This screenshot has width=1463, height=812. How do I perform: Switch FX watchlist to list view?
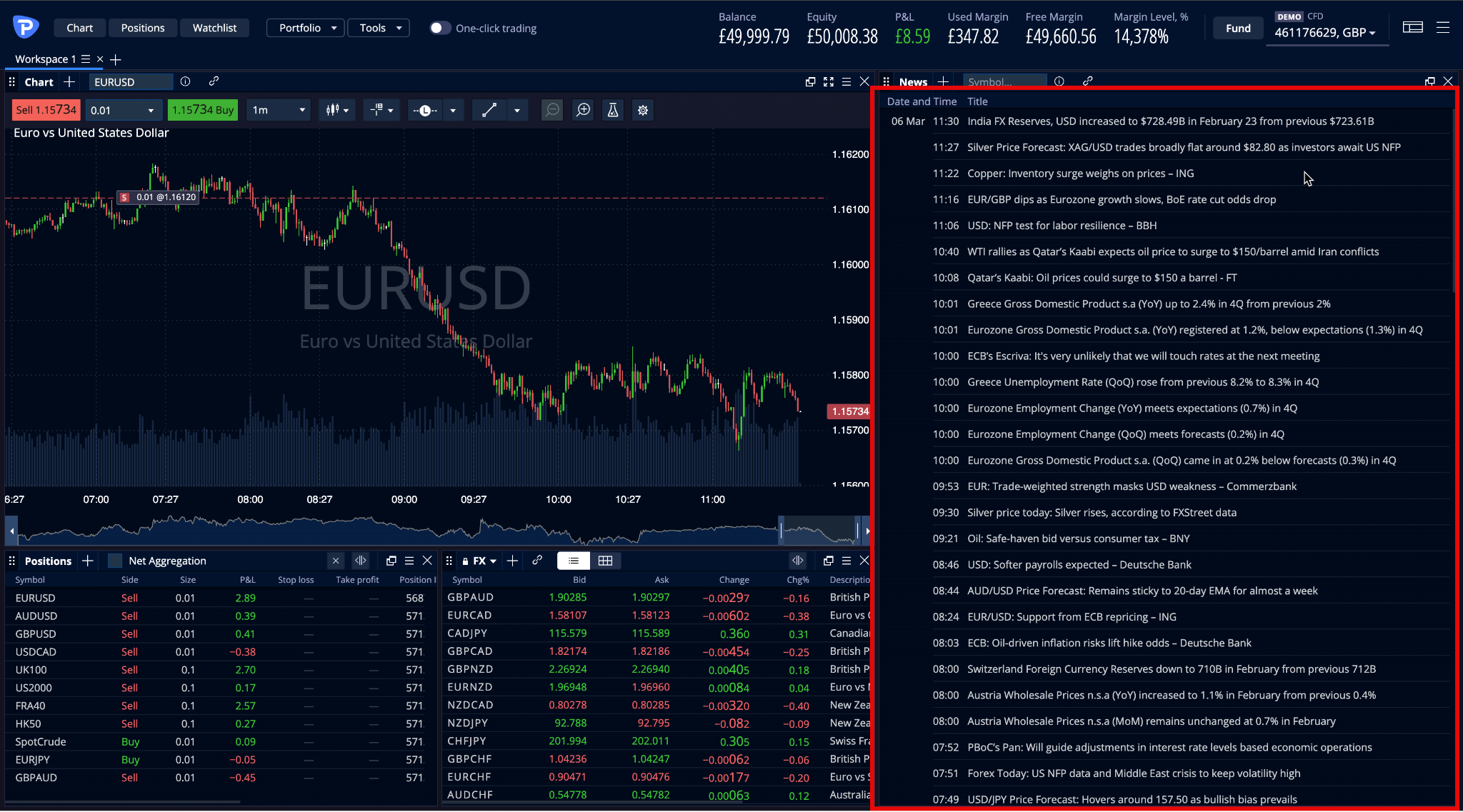pyautogui.click(x=574, y=561)
